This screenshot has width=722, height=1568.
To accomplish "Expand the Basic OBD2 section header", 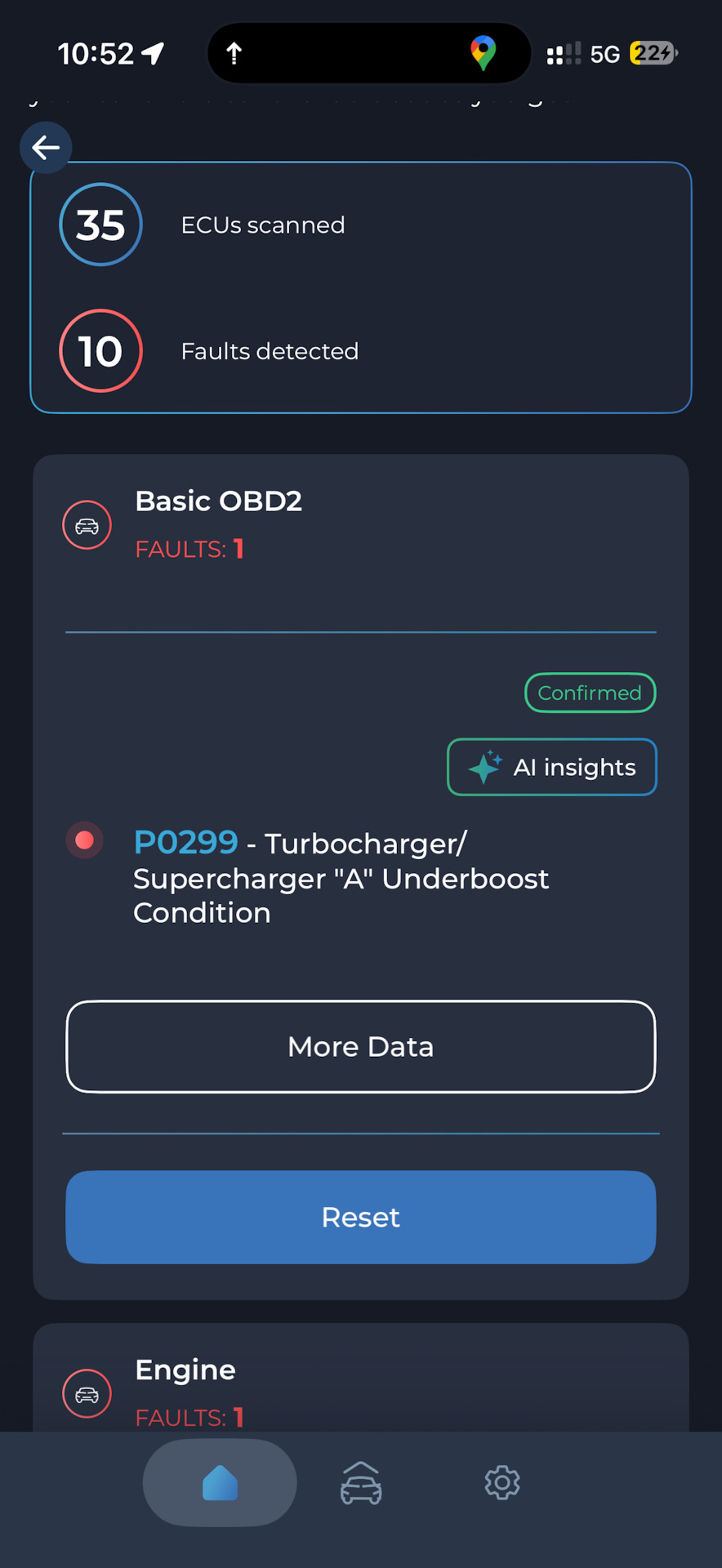I will coord(218,501).
